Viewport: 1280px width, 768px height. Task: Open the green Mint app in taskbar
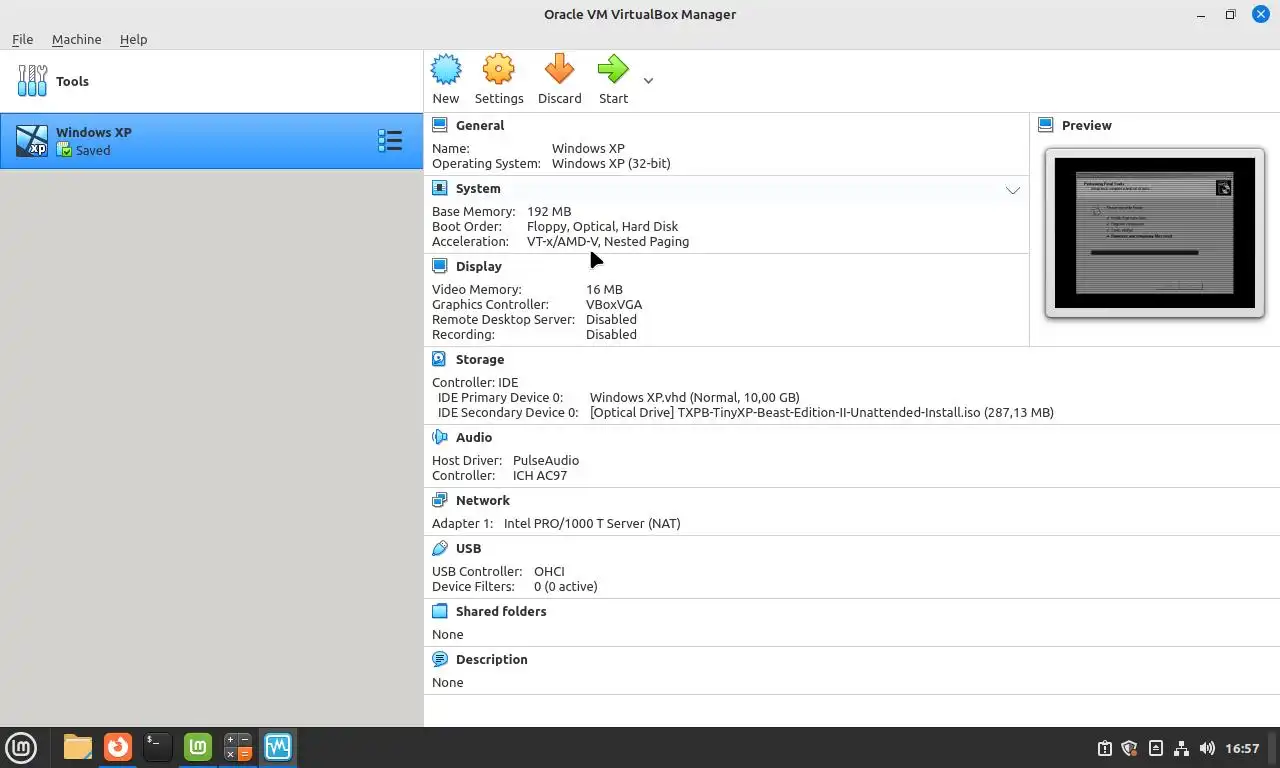[x=198, y=747]
